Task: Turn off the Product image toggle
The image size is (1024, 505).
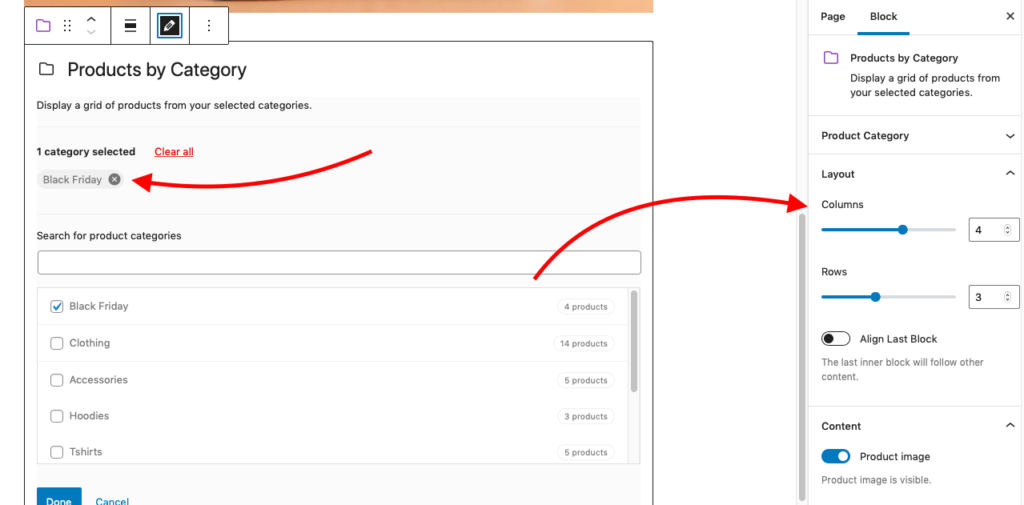Action: point(835,456)
